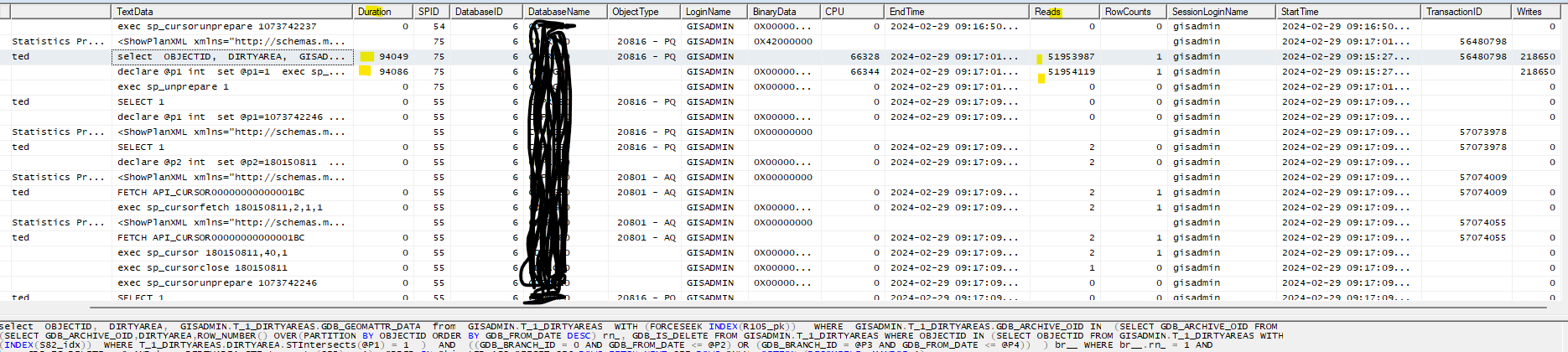Click the BinaryData value 0X42000000
This screenshot has width=1568, height=352.
(783, 42)
